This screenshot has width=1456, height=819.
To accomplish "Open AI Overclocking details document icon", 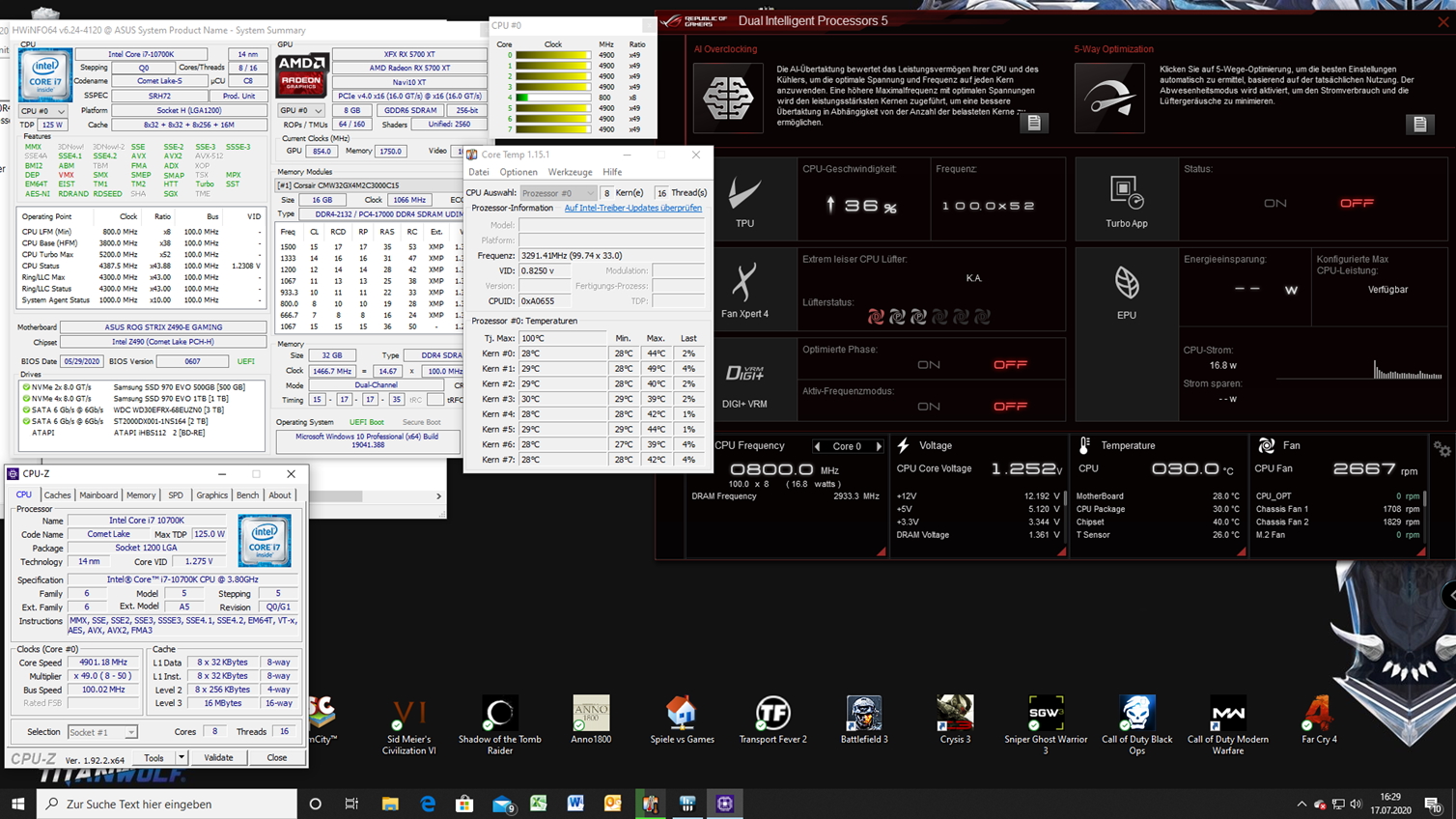I will pyautogui.click(x=1034, y=123).
